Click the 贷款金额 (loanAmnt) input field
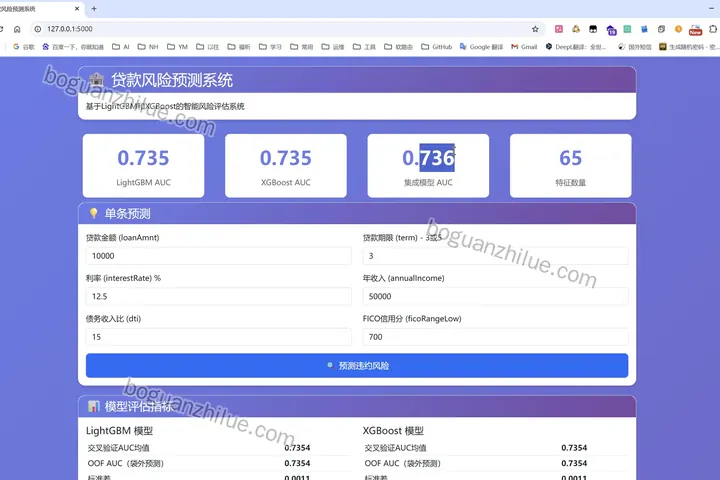The height and width of the screenshot is (480, 720). 219,256
